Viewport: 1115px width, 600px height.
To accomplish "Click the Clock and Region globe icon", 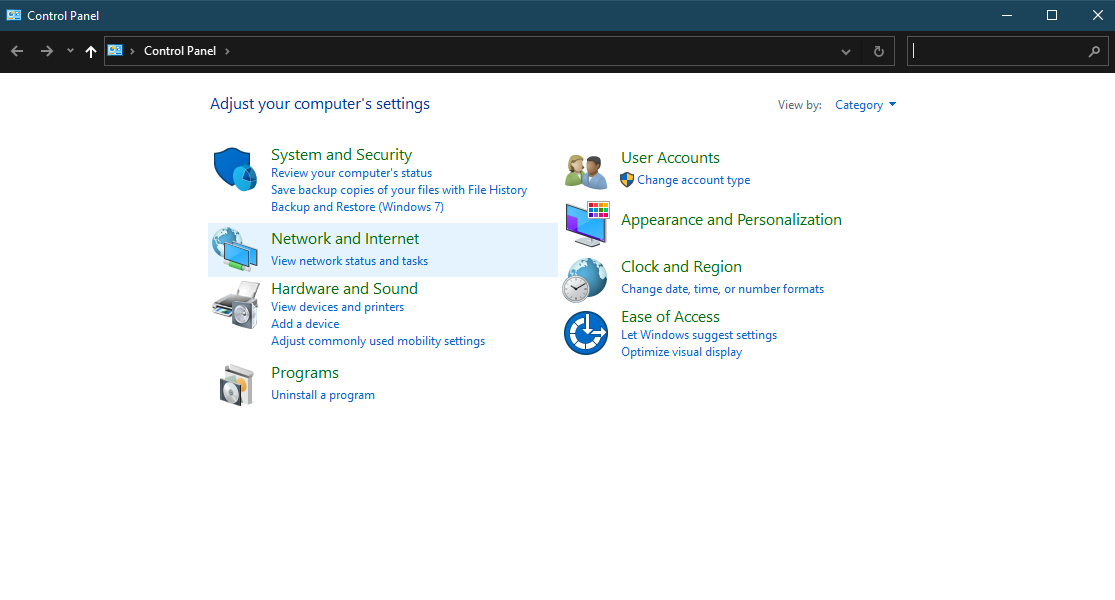I will point(586,280).
